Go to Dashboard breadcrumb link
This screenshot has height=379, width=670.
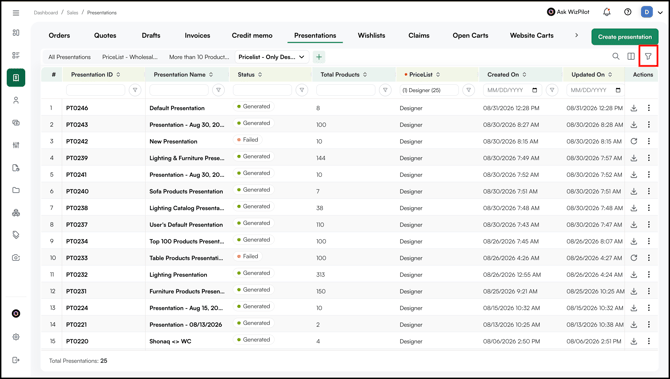(46, 13)
